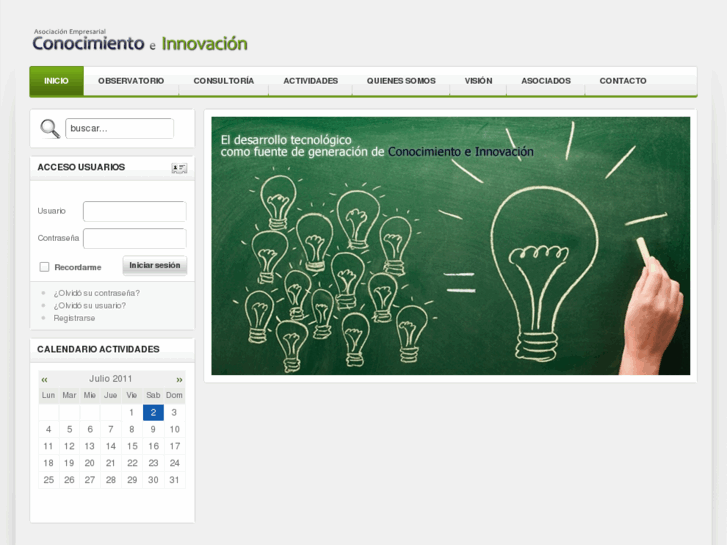The width and height of the screenshot is (727, 545).
Task: Click the Julio 2011 calendar title
Action: tap(111, 379)
